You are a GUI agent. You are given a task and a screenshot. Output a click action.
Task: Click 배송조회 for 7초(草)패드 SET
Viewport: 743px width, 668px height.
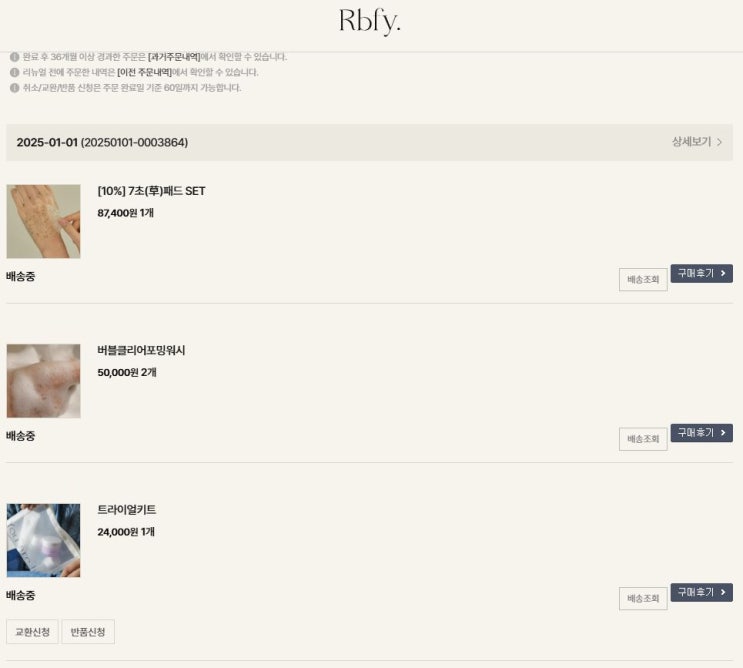643,280
